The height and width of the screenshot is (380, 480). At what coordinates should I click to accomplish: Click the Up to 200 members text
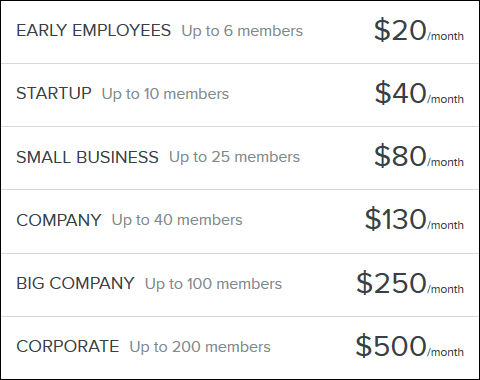pyautogui.click(x=200, y=347)
